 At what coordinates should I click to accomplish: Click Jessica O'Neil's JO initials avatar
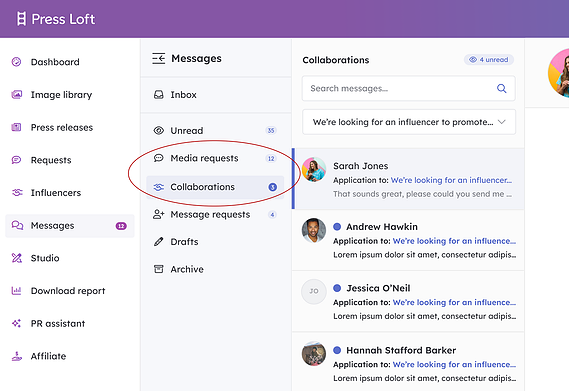[x=314, y=291]
